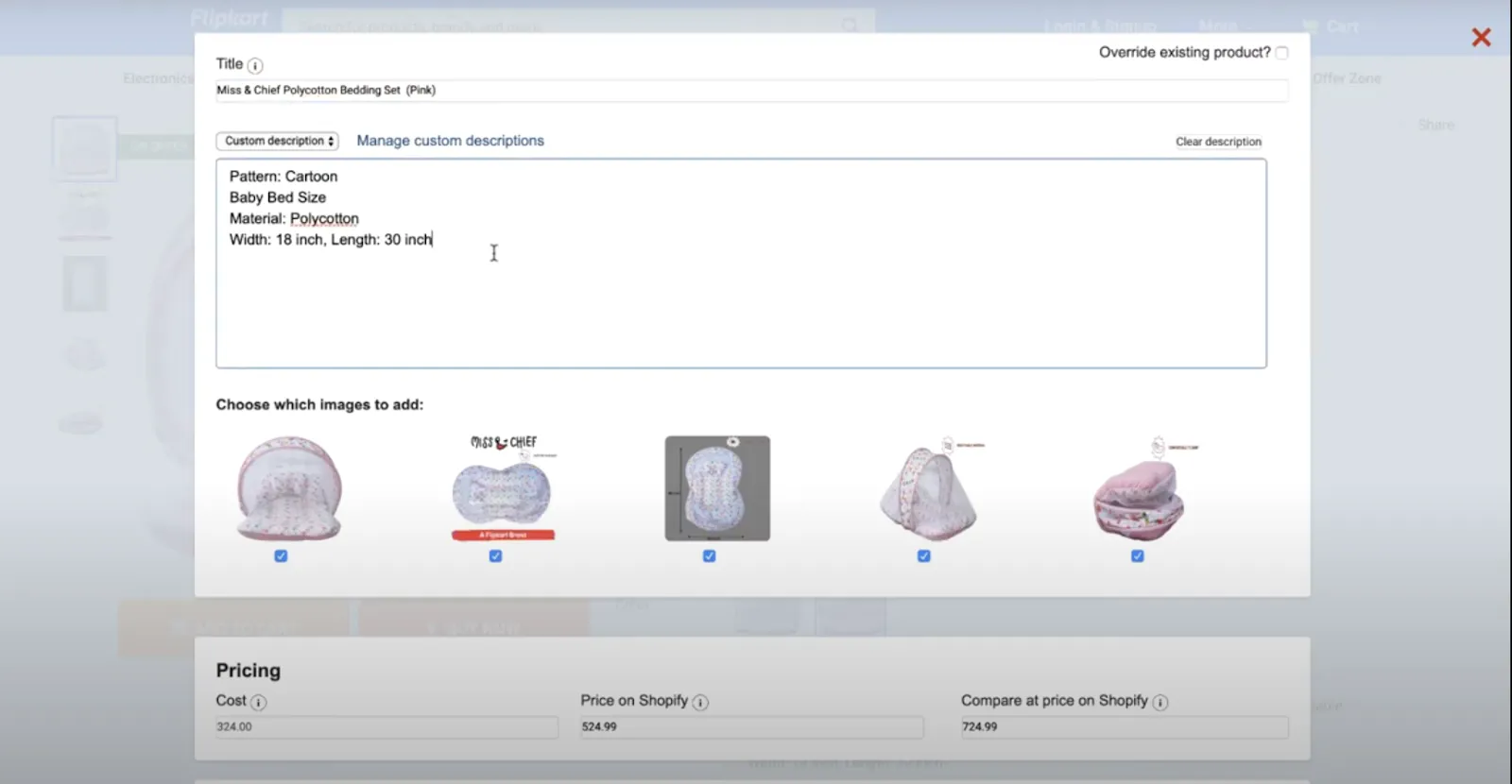This screenshot has width=1512, height=784.
Task: Uncheck the folded pink bedding image checkbox
Action: click(x=1138, y=556)
